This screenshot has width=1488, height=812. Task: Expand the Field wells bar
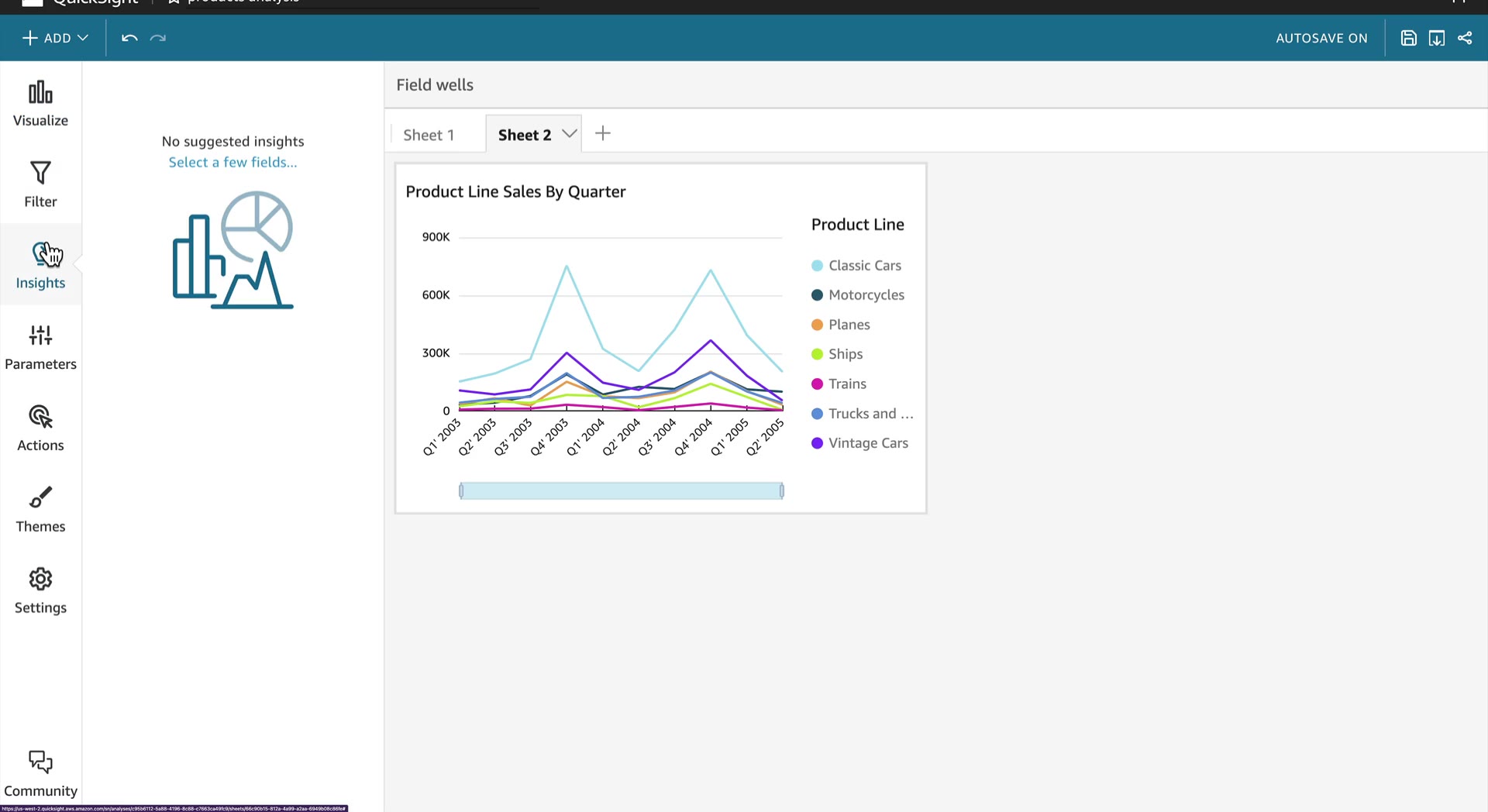[x=935, y=85]
